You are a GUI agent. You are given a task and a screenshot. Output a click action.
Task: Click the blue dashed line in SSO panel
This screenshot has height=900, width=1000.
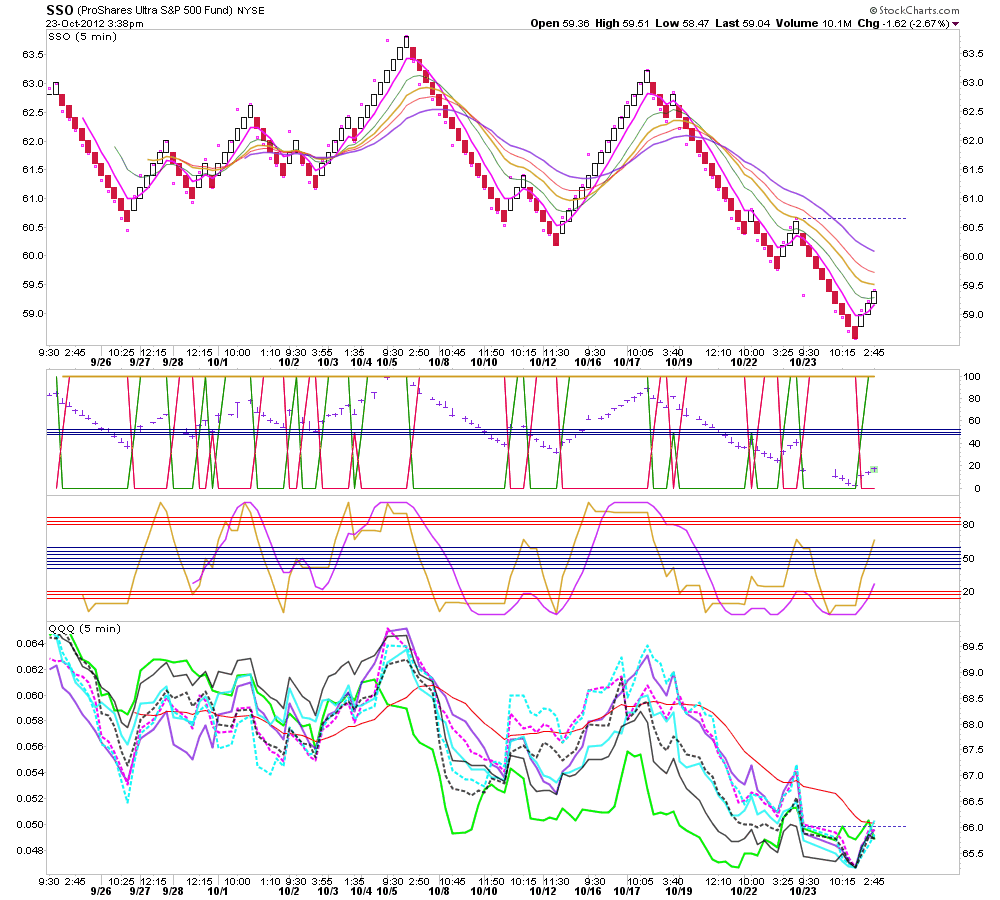(x=852, y=218)
